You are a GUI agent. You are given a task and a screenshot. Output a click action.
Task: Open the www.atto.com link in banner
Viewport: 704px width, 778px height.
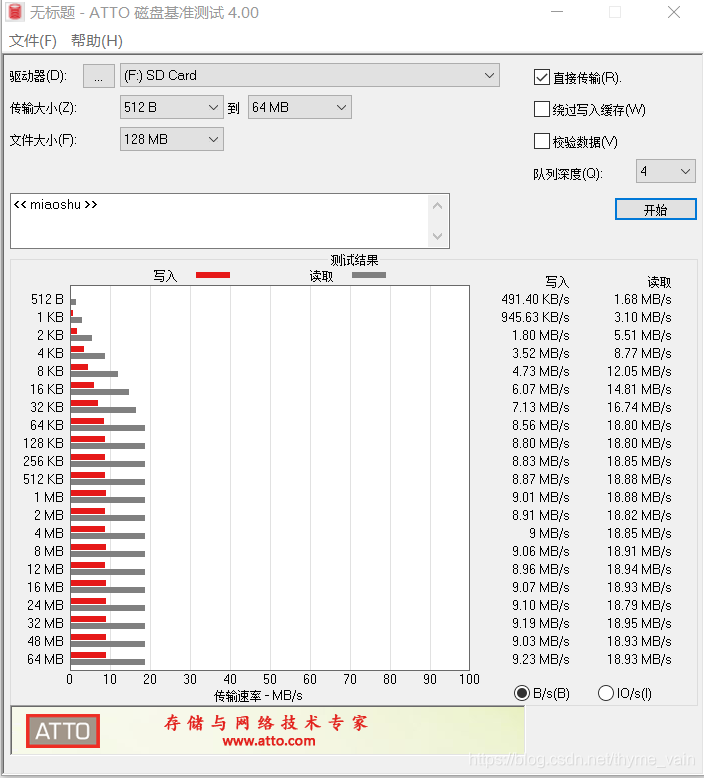(269, 741)
